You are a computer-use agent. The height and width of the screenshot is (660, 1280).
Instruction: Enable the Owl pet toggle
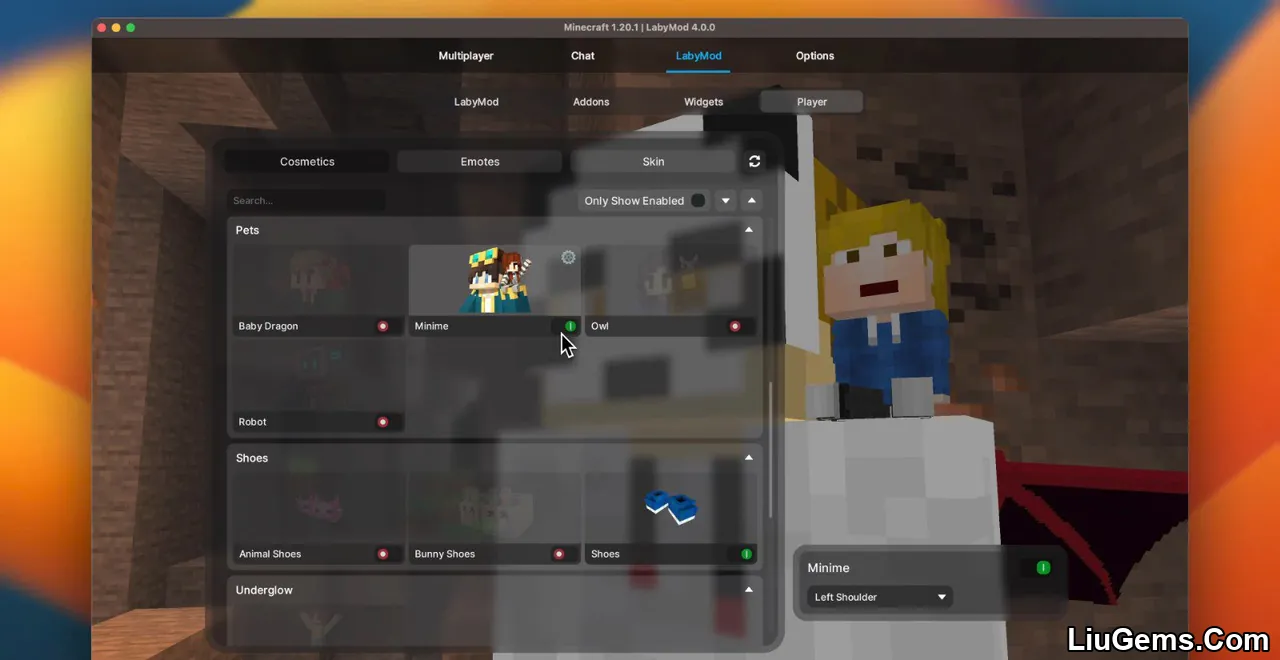[x=735, y=326]
